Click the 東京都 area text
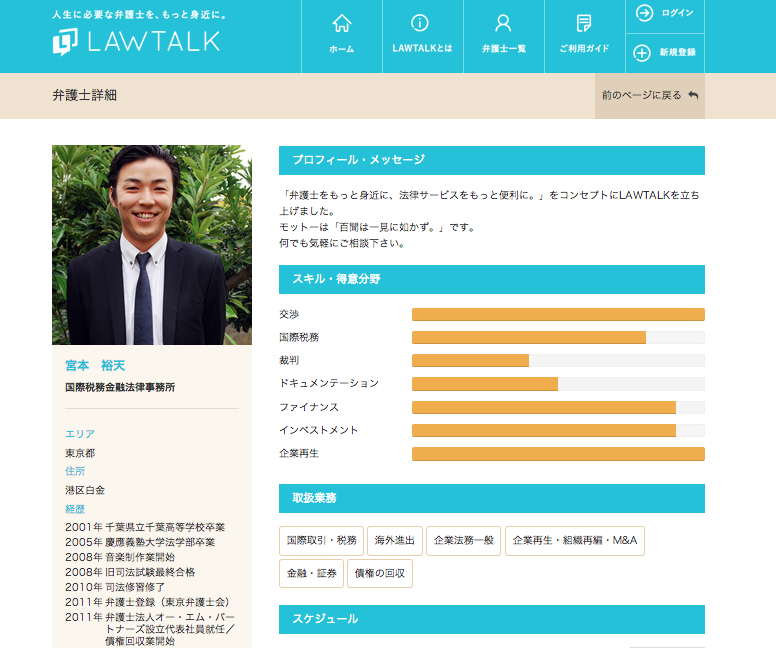The height and width of the screenshot is (648, 776). click(80, 453)
